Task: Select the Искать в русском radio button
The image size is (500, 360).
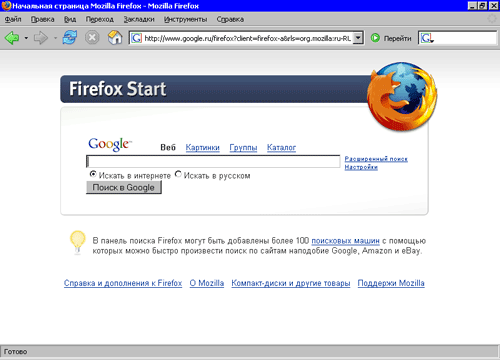Action: point(178,174)
